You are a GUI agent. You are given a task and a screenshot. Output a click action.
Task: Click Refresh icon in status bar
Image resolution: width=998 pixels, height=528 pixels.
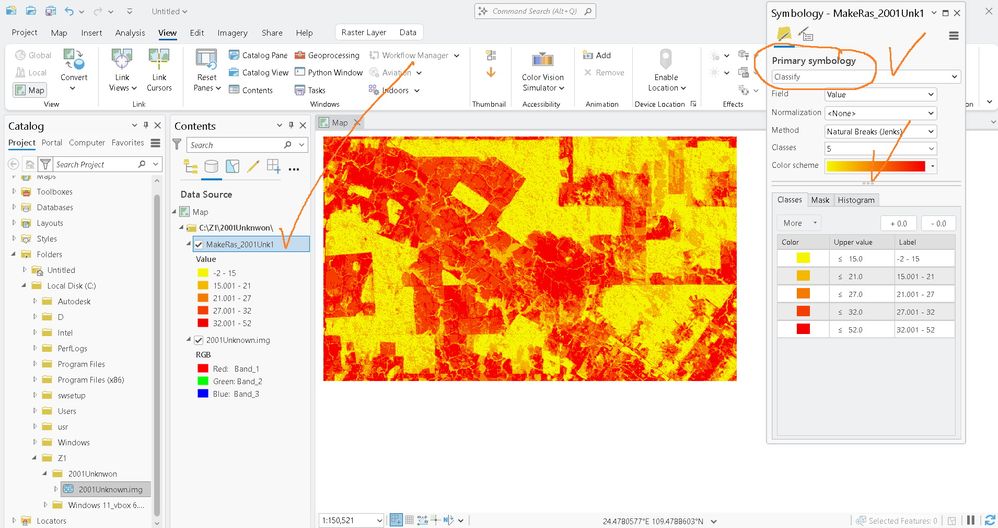990,520
